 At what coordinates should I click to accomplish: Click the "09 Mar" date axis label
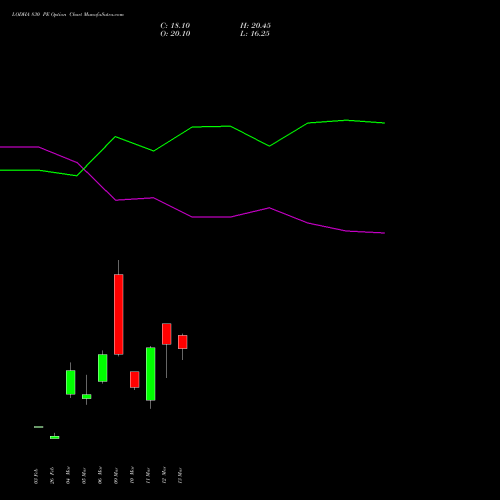116,475
